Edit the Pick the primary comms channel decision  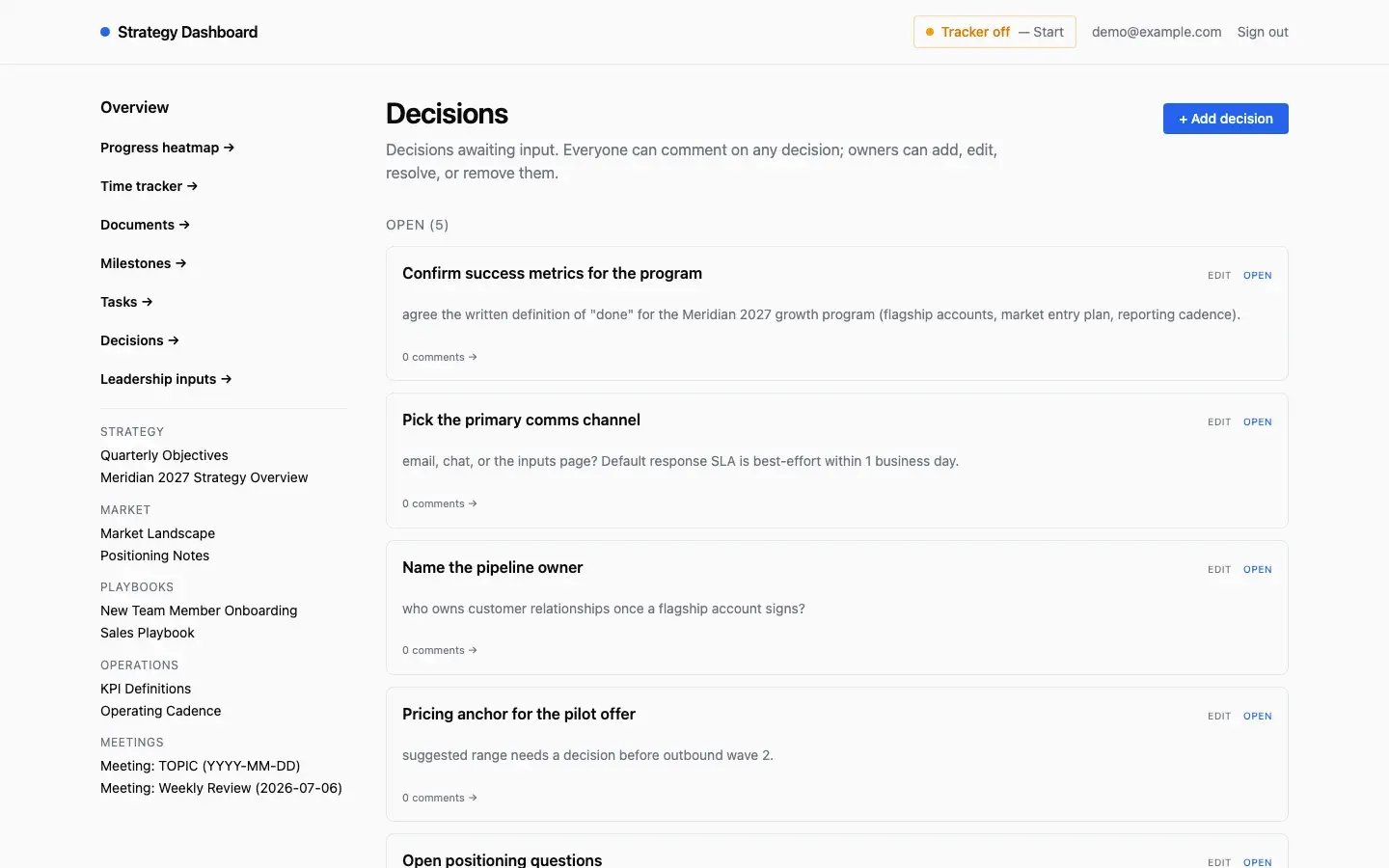click(x=1219, y=422)
